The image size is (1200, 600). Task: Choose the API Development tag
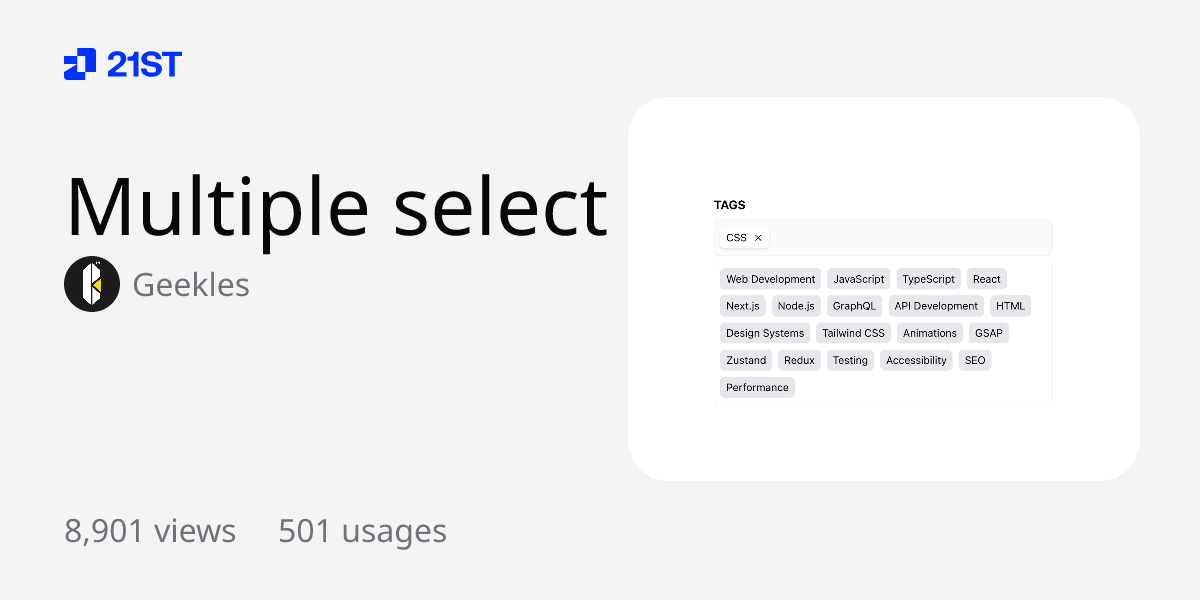[x=936, y=306]
